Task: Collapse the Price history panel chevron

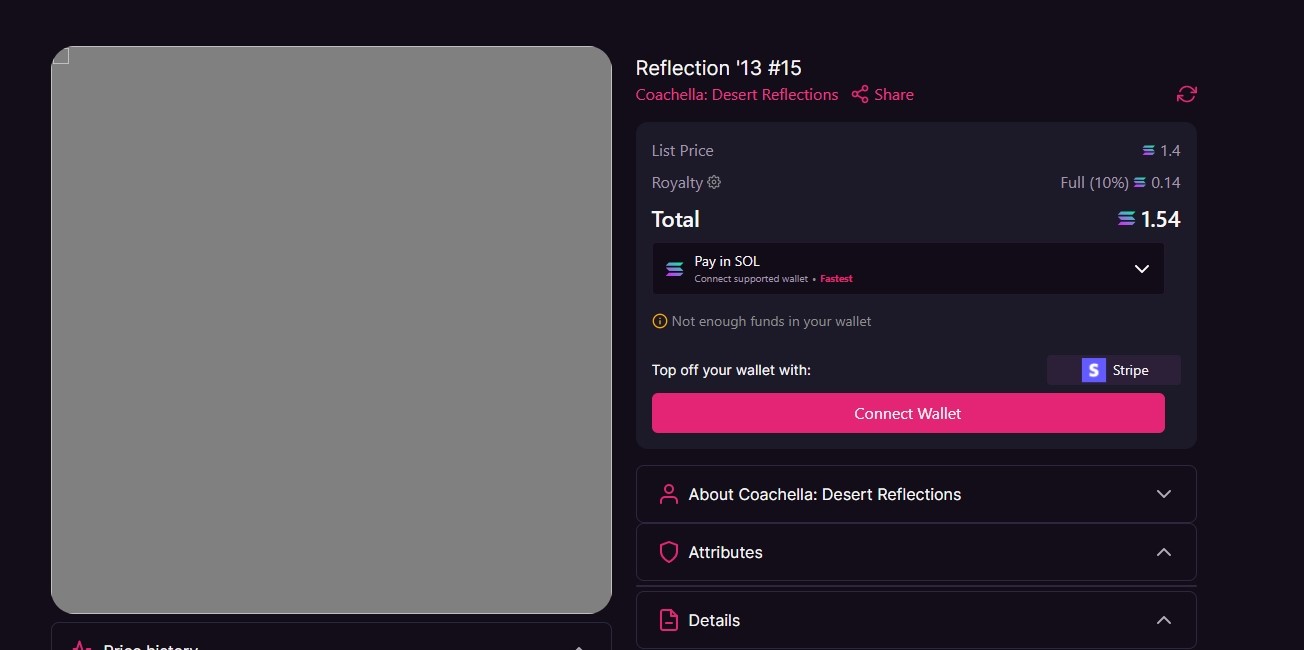Action: (x=578, y=647)
